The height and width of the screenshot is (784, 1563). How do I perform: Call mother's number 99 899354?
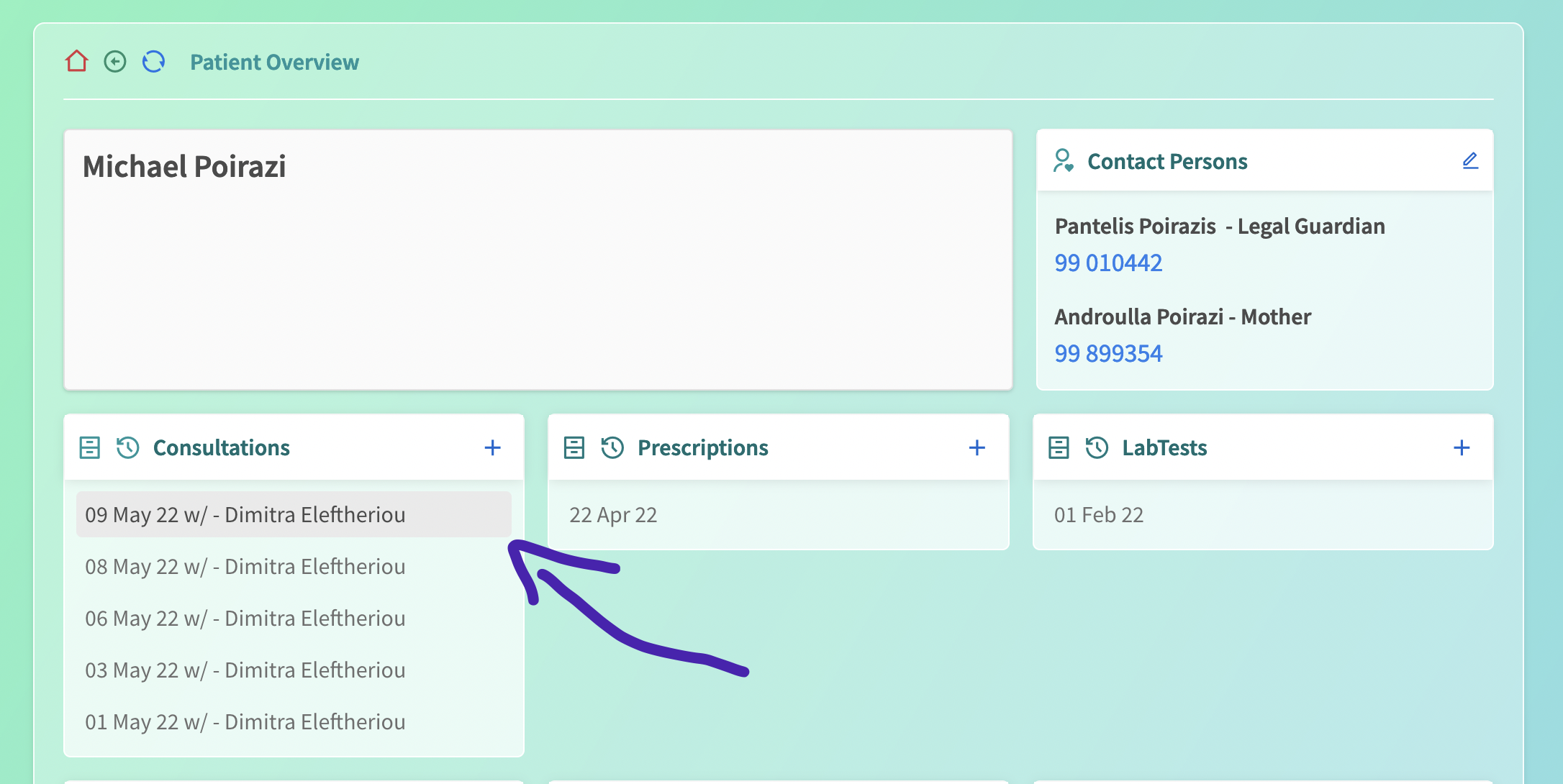click(1108, 353)
